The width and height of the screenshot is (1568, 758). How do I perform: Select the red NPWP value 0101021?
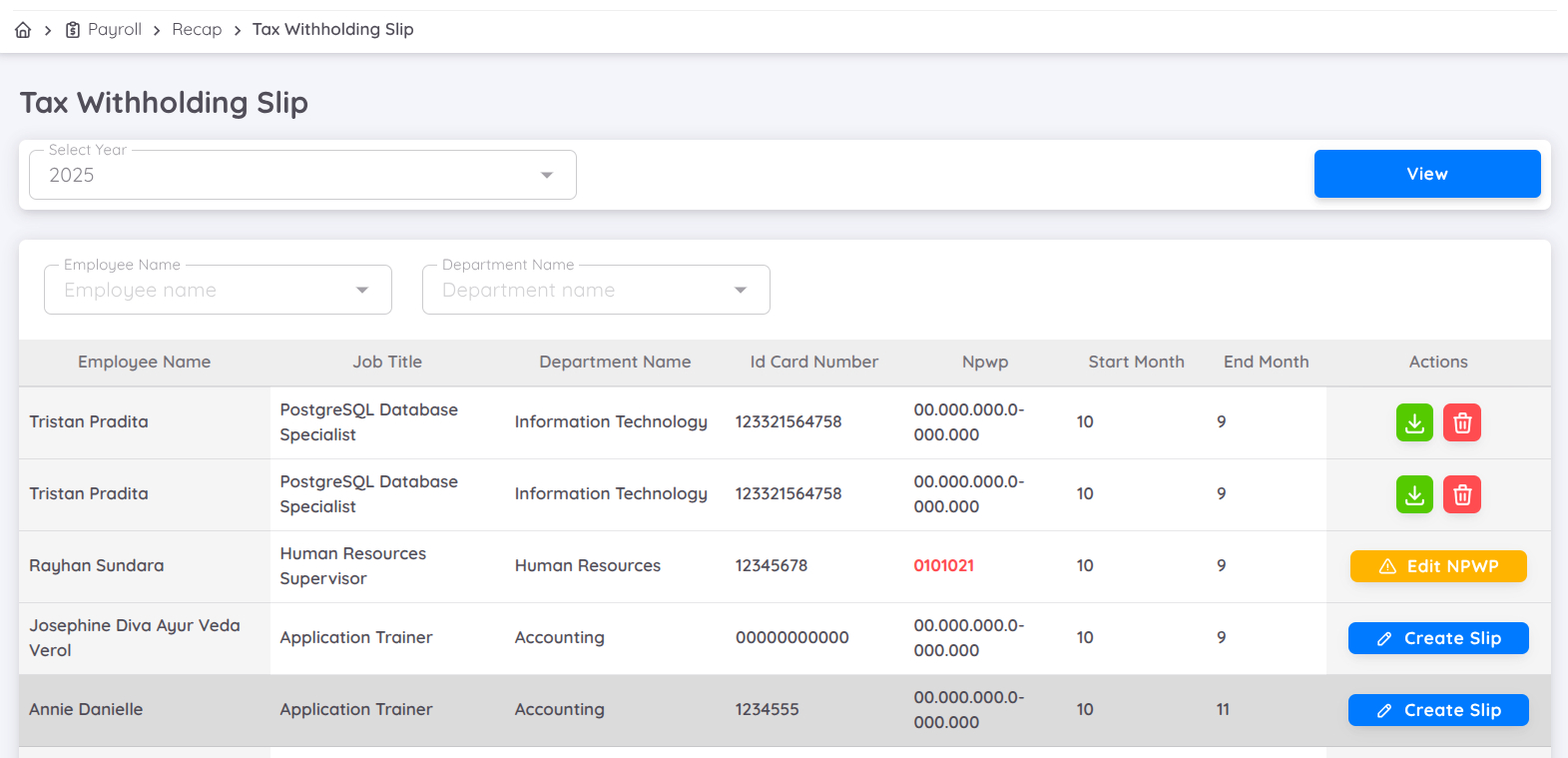pos(943,565)
